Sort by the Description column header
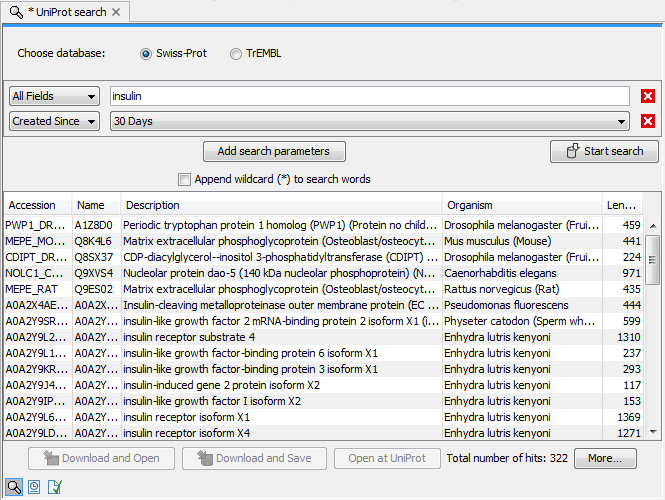The height and width of the screenshot is (500, 665). point(282,206)
